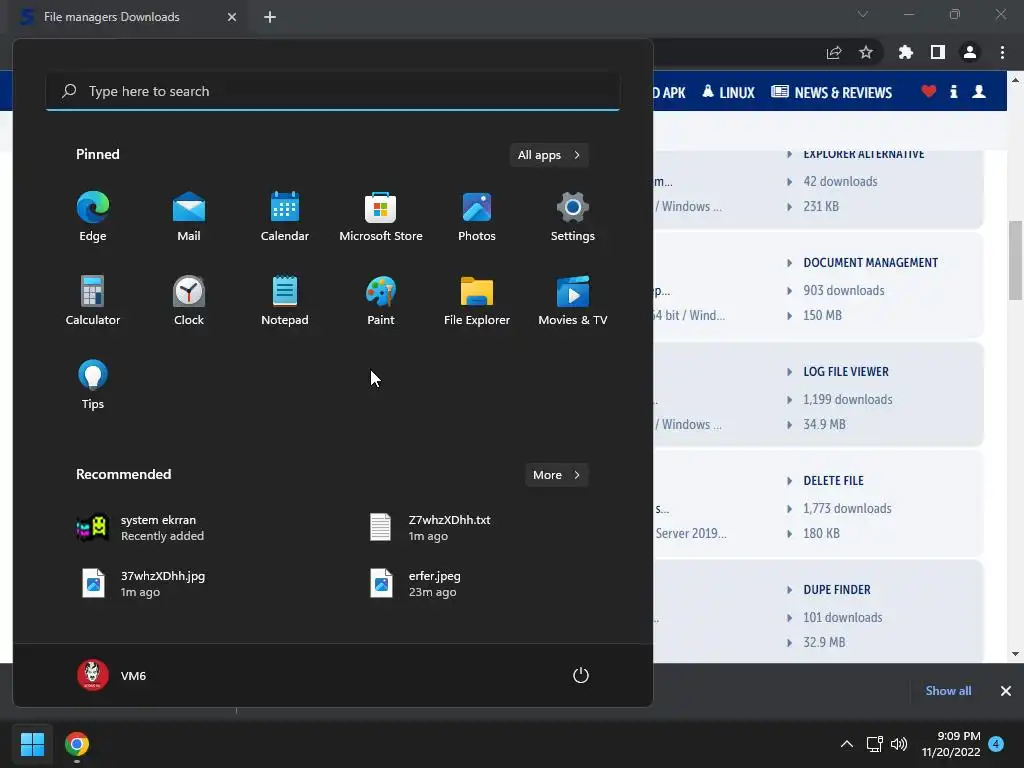Click the red heart icon on site
The width and height of the screenshot is (1024, 768).
[x=929, y=91]
